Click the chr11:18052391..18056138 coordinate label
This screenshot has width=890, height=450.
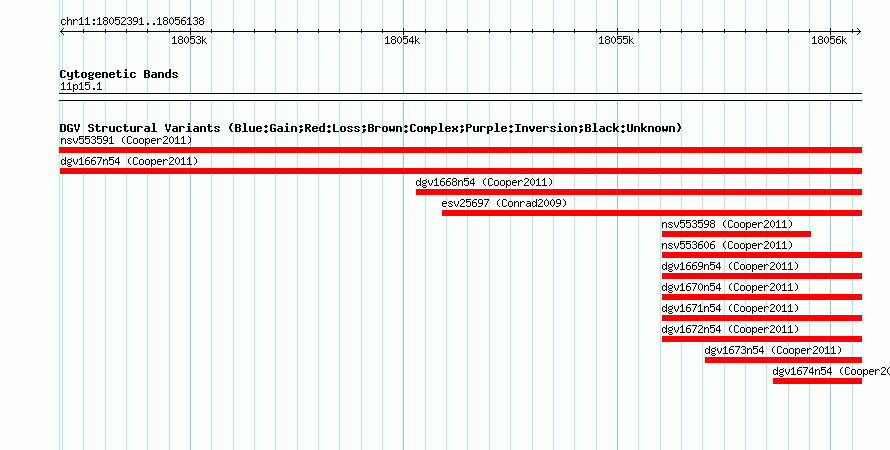(x=132, y=22)
